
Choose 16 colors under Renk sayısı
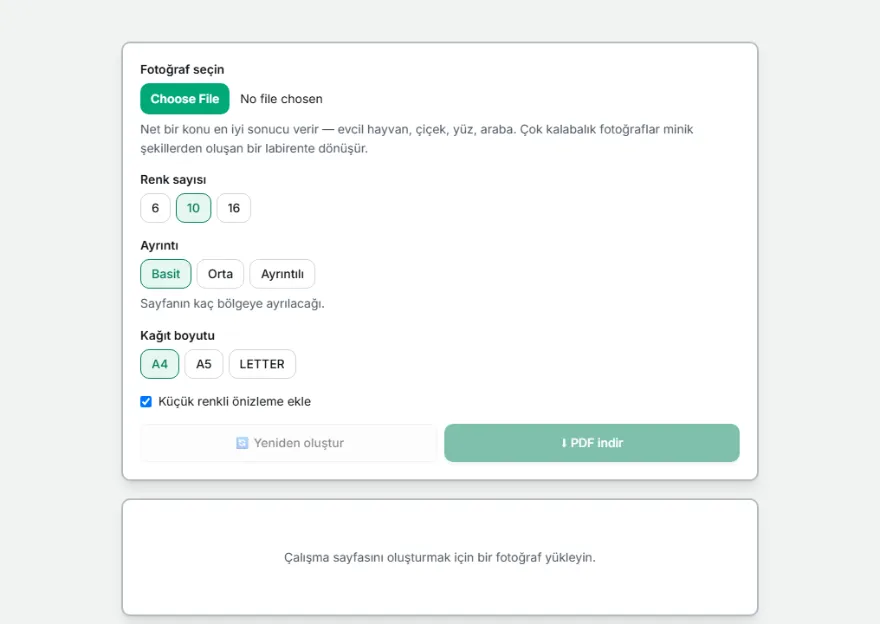point(234,208)
